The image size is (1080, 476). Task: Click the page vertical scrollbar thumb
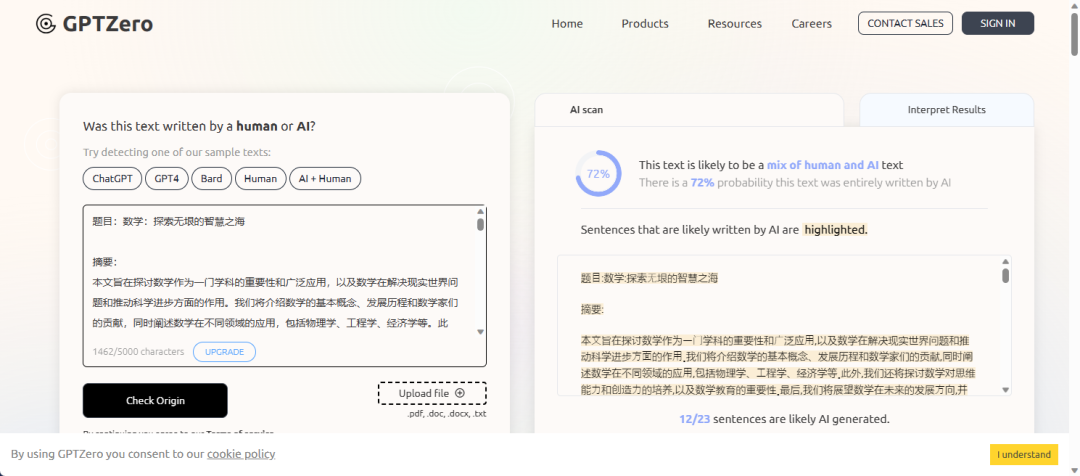[1074, 34]
